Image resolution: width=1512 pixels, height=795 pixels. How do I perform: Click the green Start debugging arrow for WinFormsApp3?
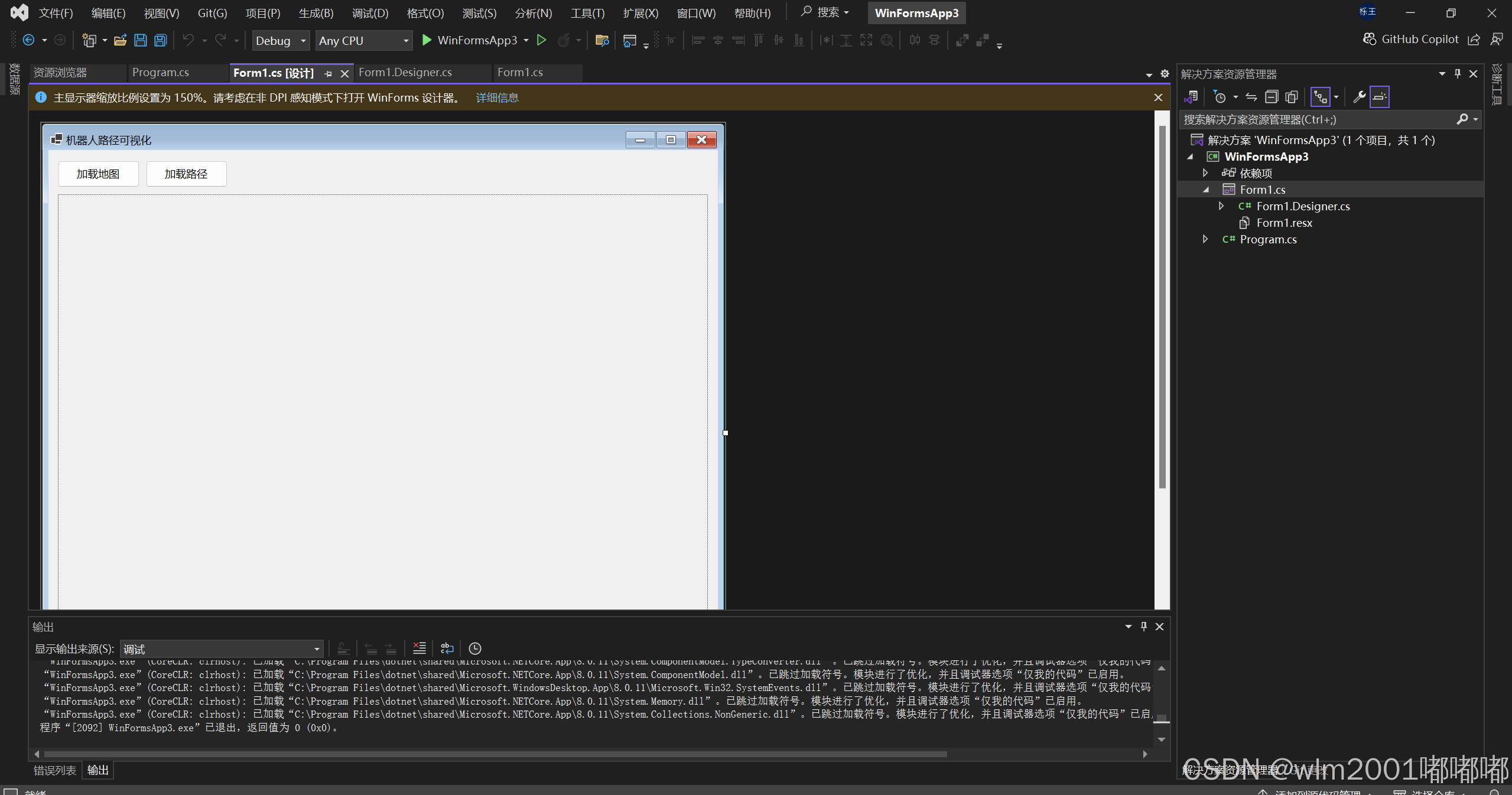[x=427, y=40]
